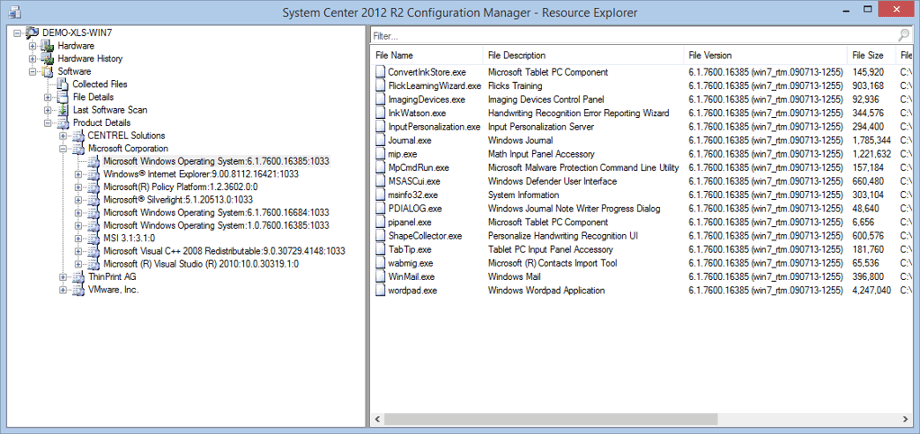Click the file icon beside InkWatson.exe
920x434 pixels.
click(380, 113)
